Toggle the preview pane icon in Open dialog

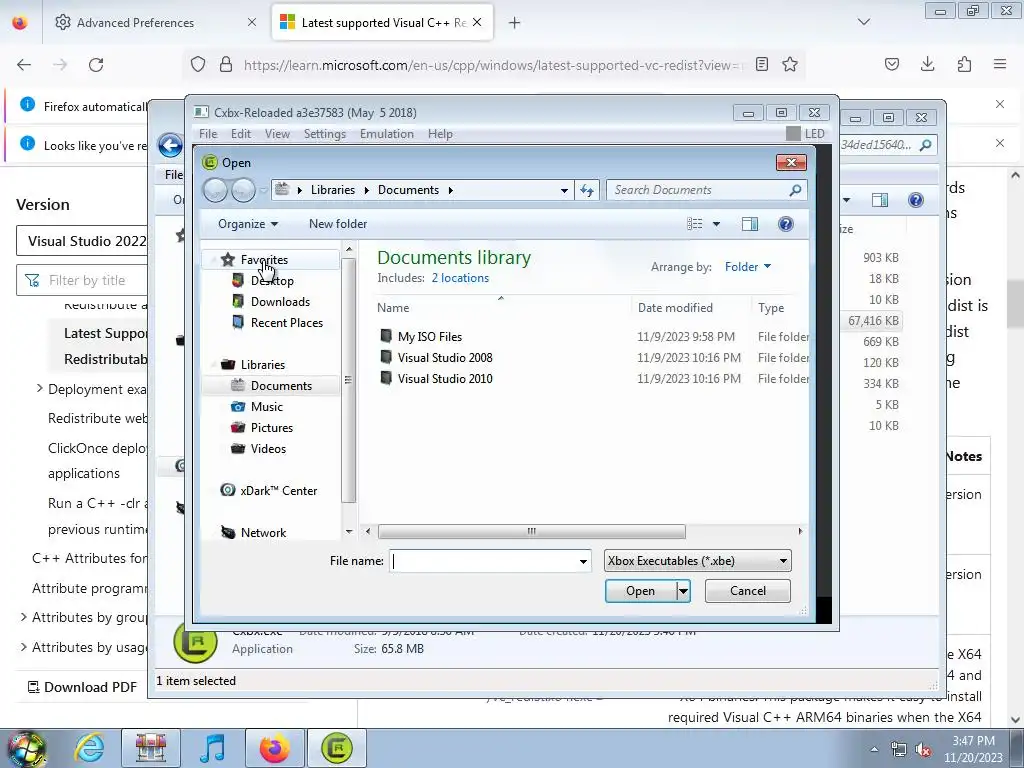tap(750, 224)
